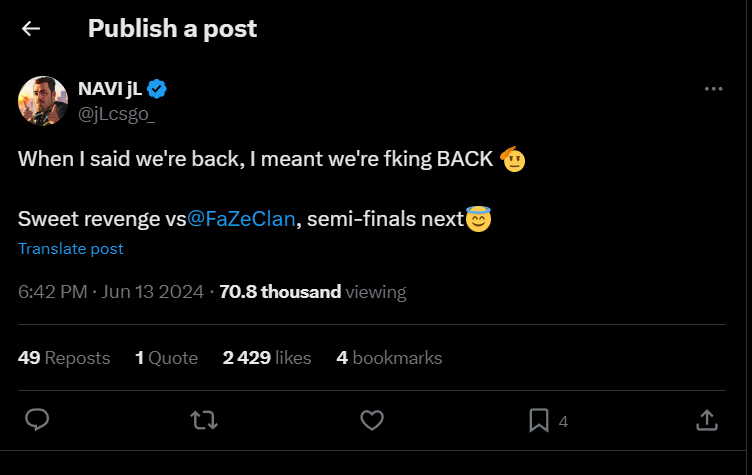Image resolution: width=752 pixels, height=475 pixels.
Task: Toggle the bookmark icon
Action: point(539,420)
